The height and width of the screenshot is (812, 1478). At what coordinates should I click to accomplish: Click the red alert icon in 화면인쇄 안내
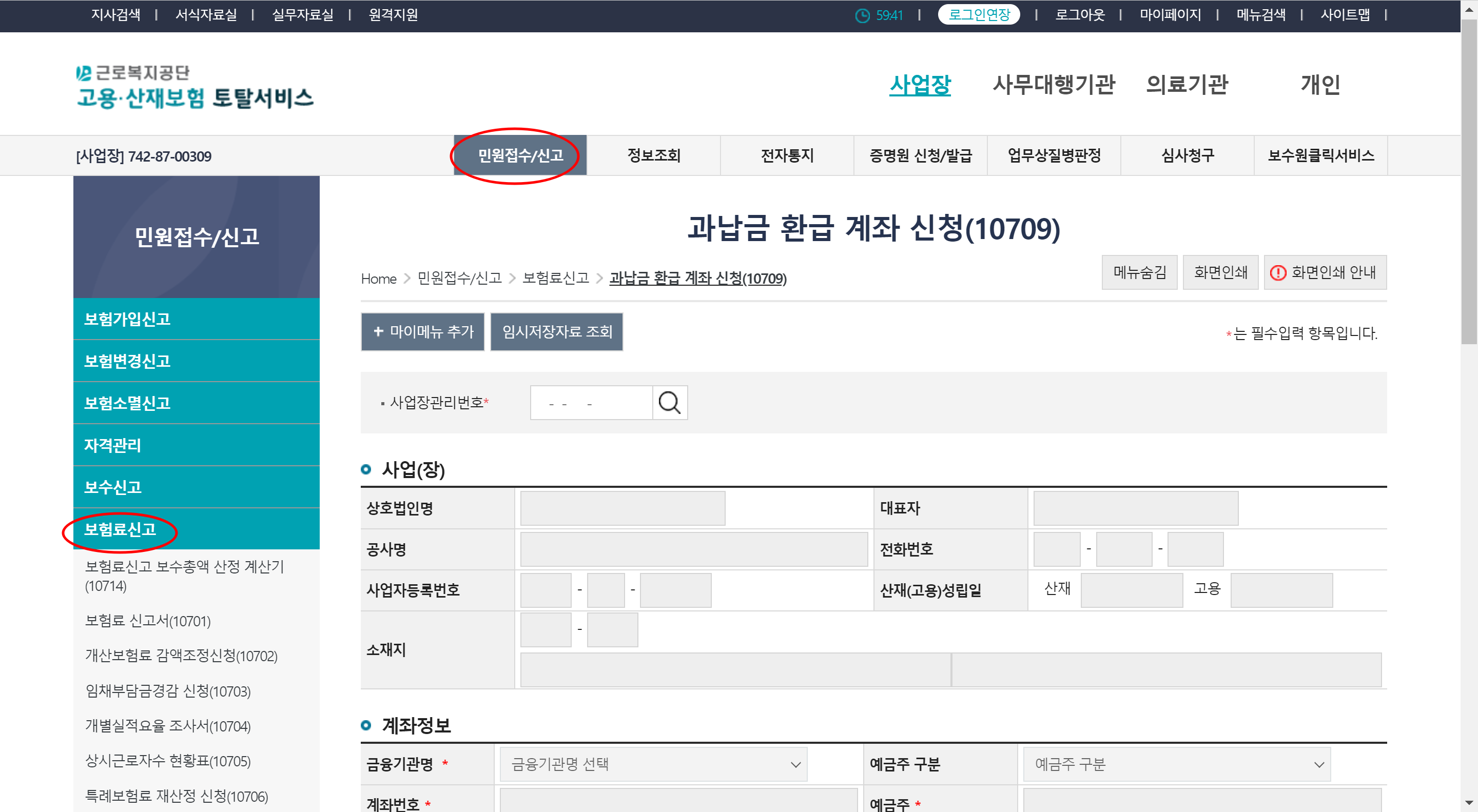1278,272
